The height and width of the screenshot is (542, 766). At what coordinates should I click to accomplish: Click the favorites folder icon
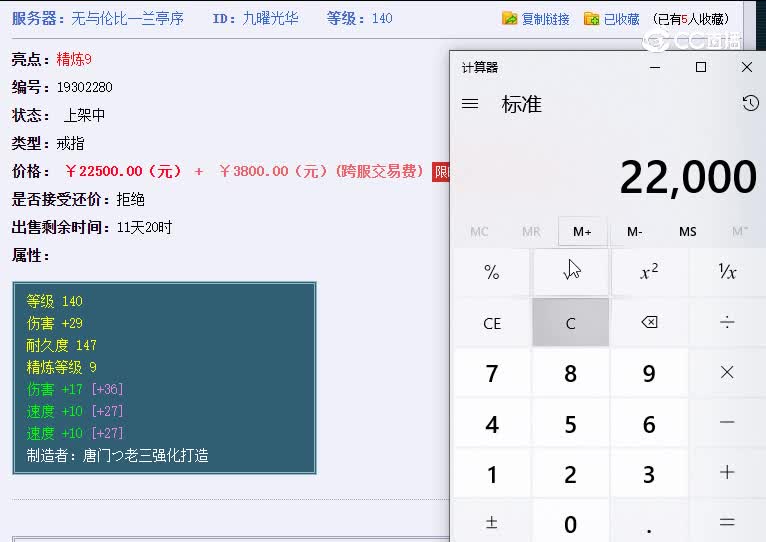tap(591, 19)
